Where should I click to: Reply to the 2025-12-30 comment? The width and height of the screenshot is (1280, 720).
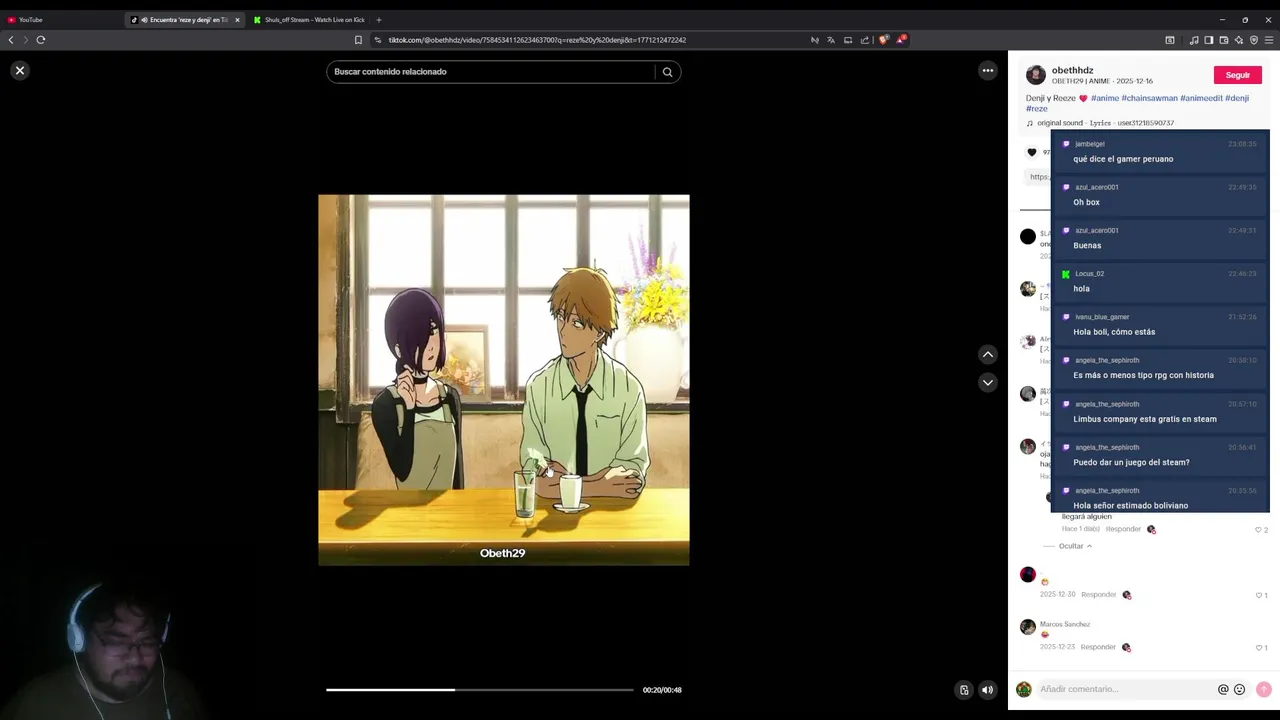[1098, 595]
